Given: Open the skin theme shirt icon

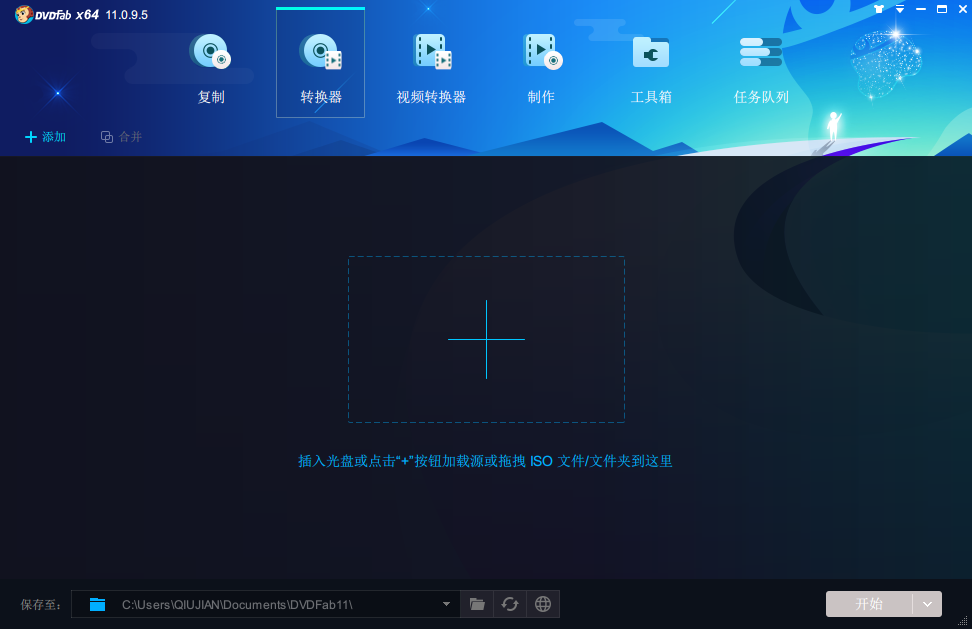Looking at the screenshot, I should (x=879, y=9).
